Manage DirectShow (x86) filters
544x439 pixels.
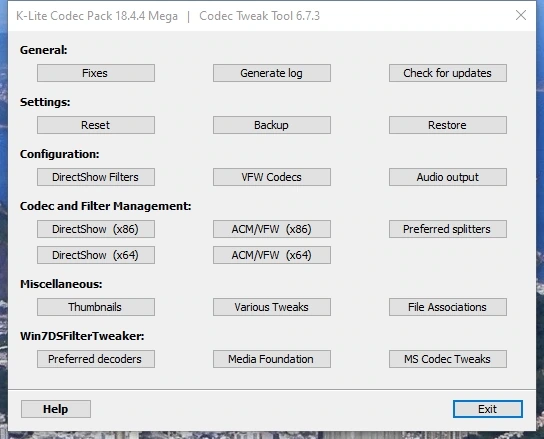point(96,229)
